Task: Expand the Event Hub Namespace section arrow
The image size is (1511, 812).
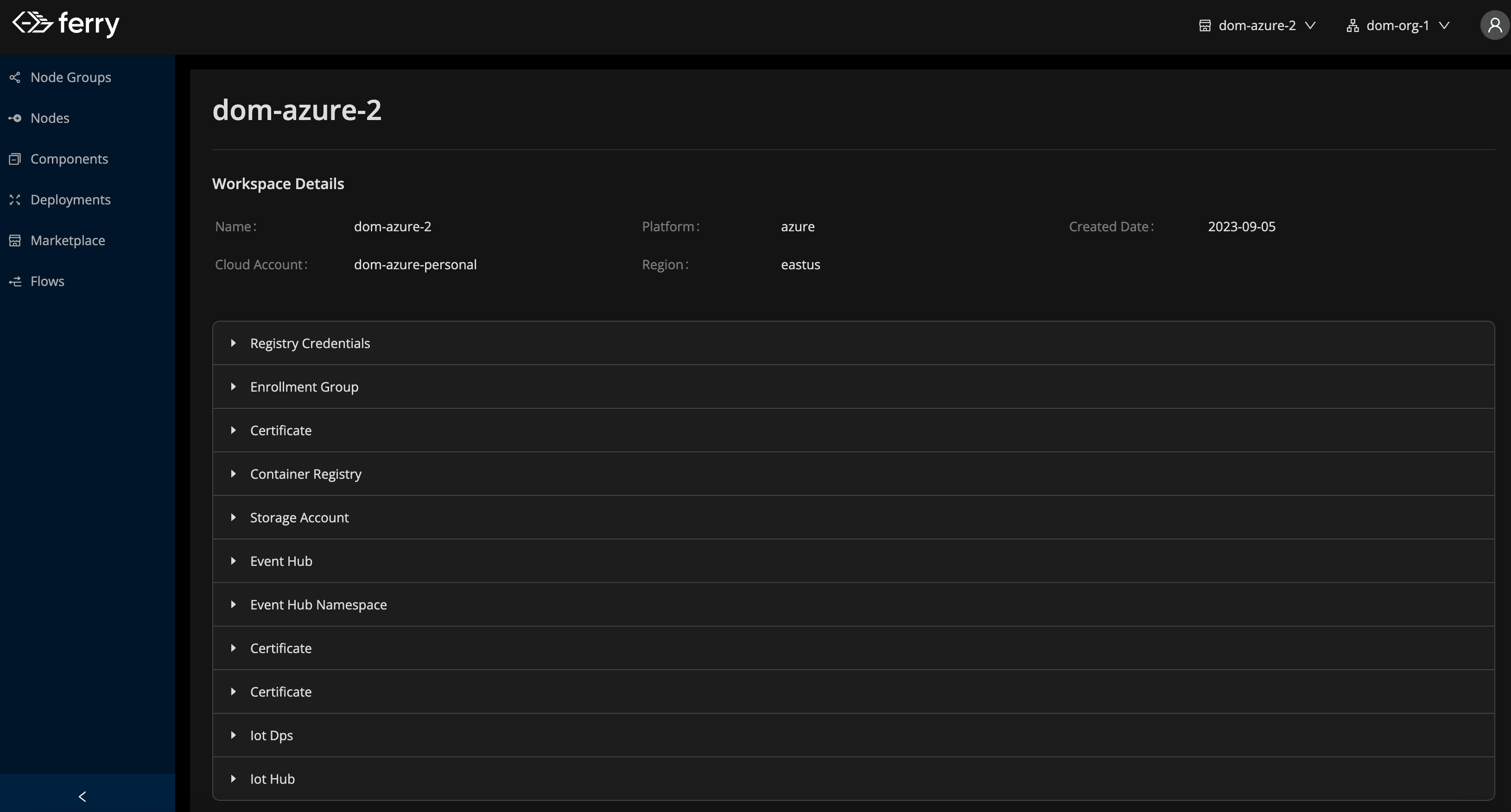Action: coord(234,604)
